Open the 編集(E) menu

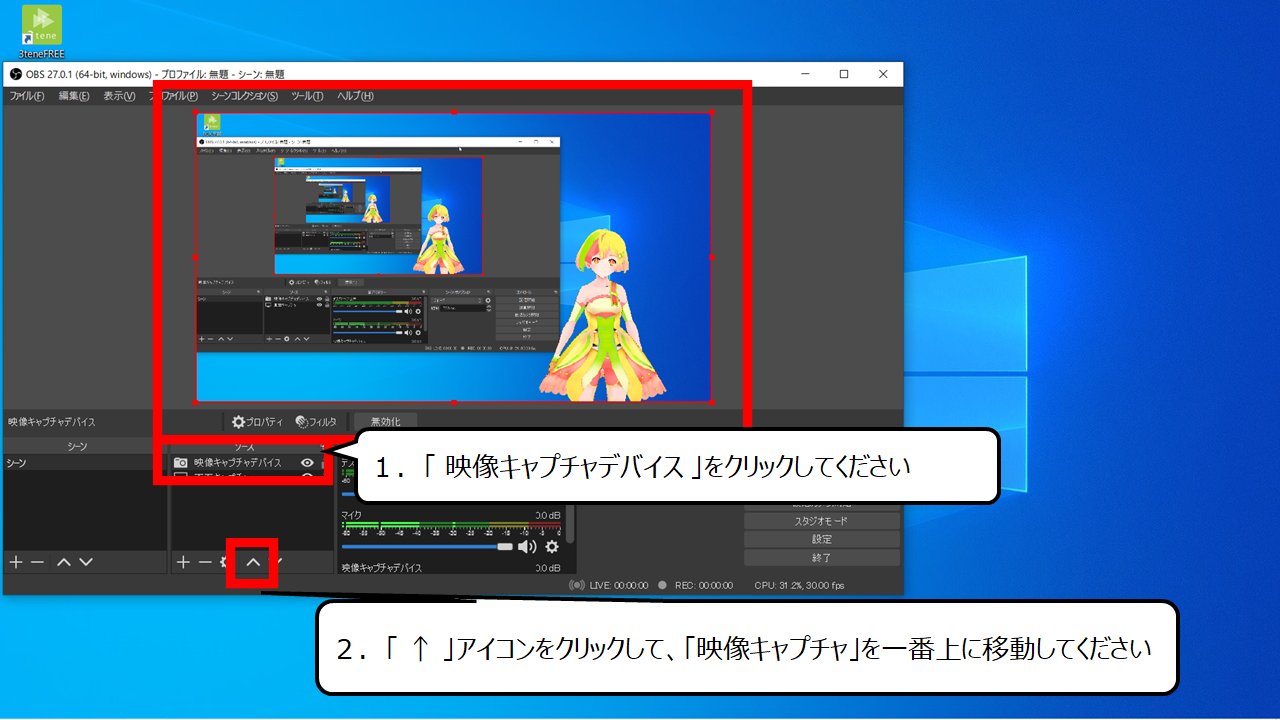tap(74, 96)
